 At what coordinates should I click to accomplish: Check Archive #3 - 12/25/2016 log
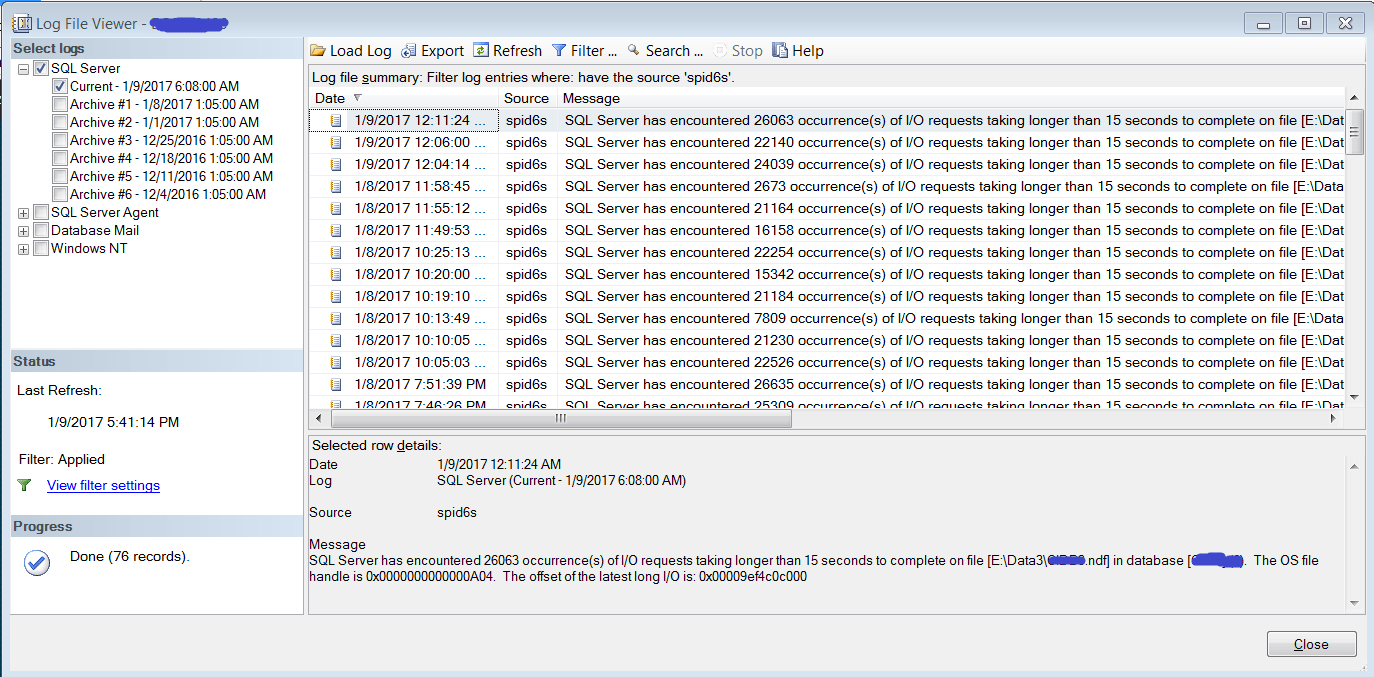click(x=60, y=141)
